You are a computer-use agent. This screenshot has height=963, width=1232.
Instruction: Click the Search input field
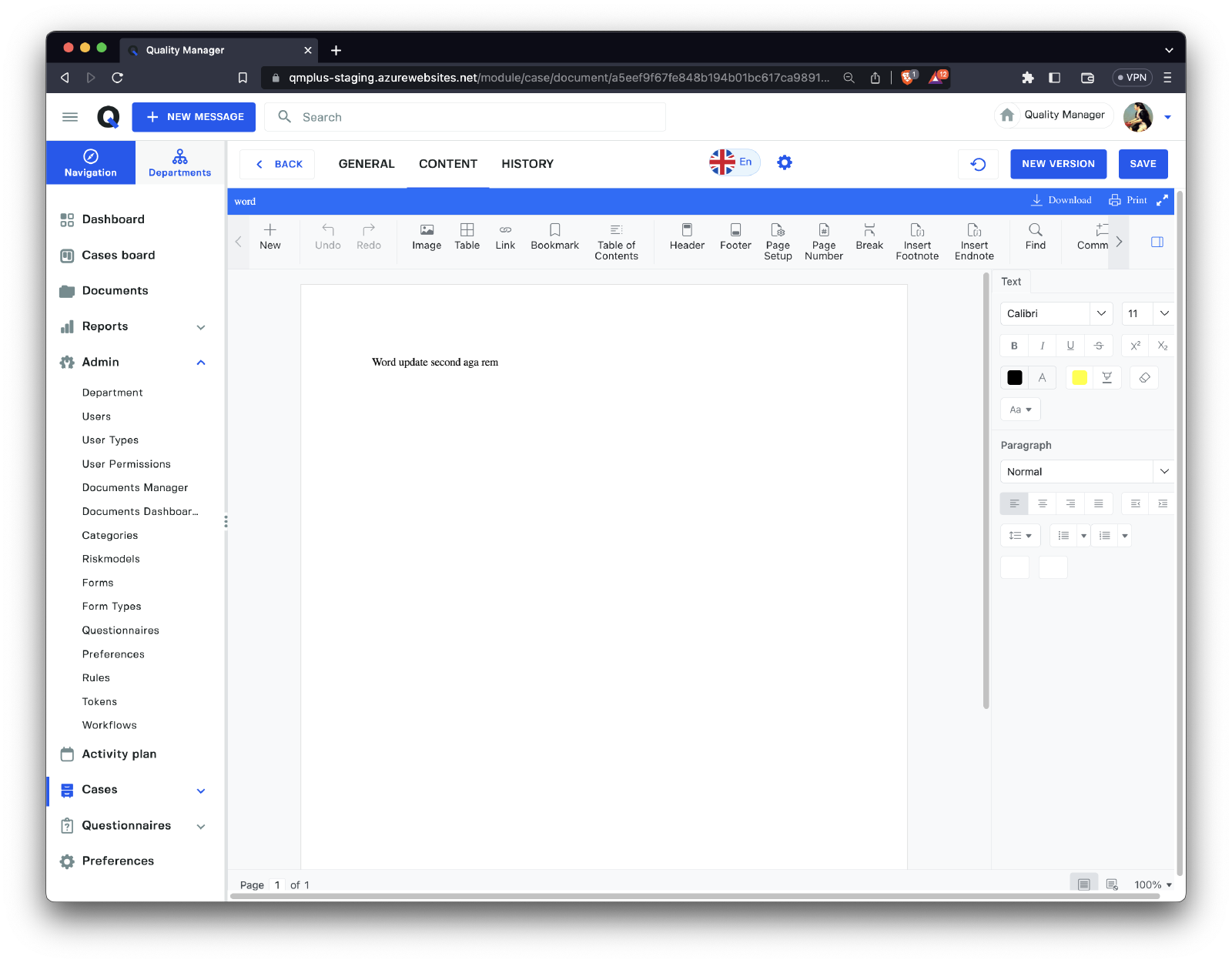477,117
